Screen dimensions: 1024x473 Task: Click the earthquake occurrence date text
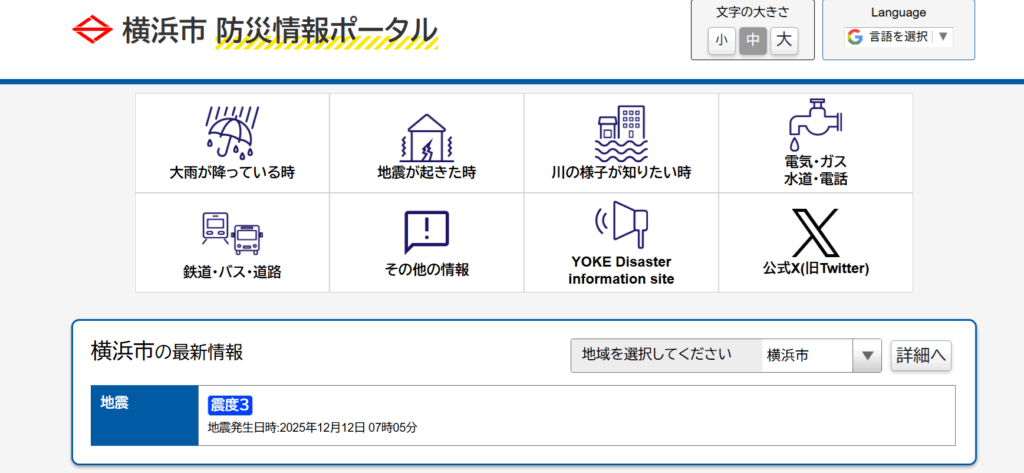click(x=312, y=428)
